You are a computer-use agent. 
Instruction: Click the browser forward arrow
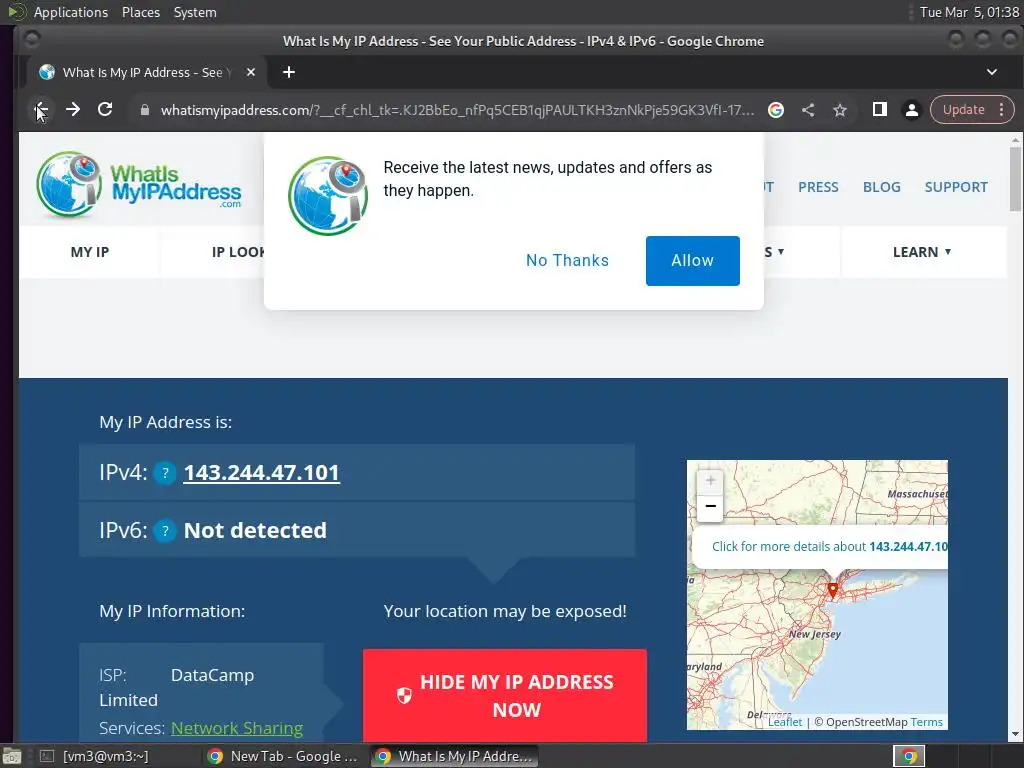(72, 110)
